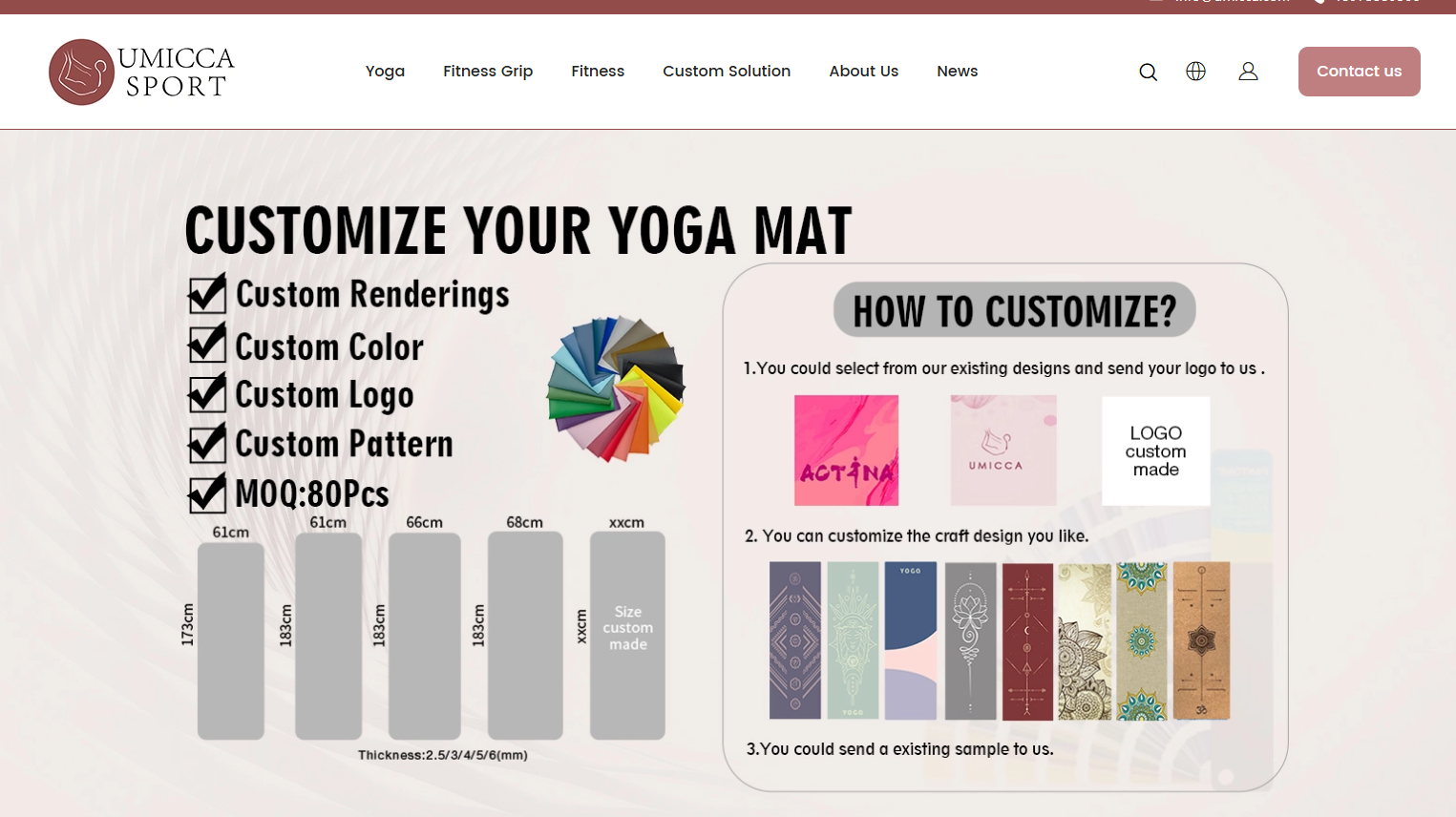Open the Fitness menu item

[598, 72]
